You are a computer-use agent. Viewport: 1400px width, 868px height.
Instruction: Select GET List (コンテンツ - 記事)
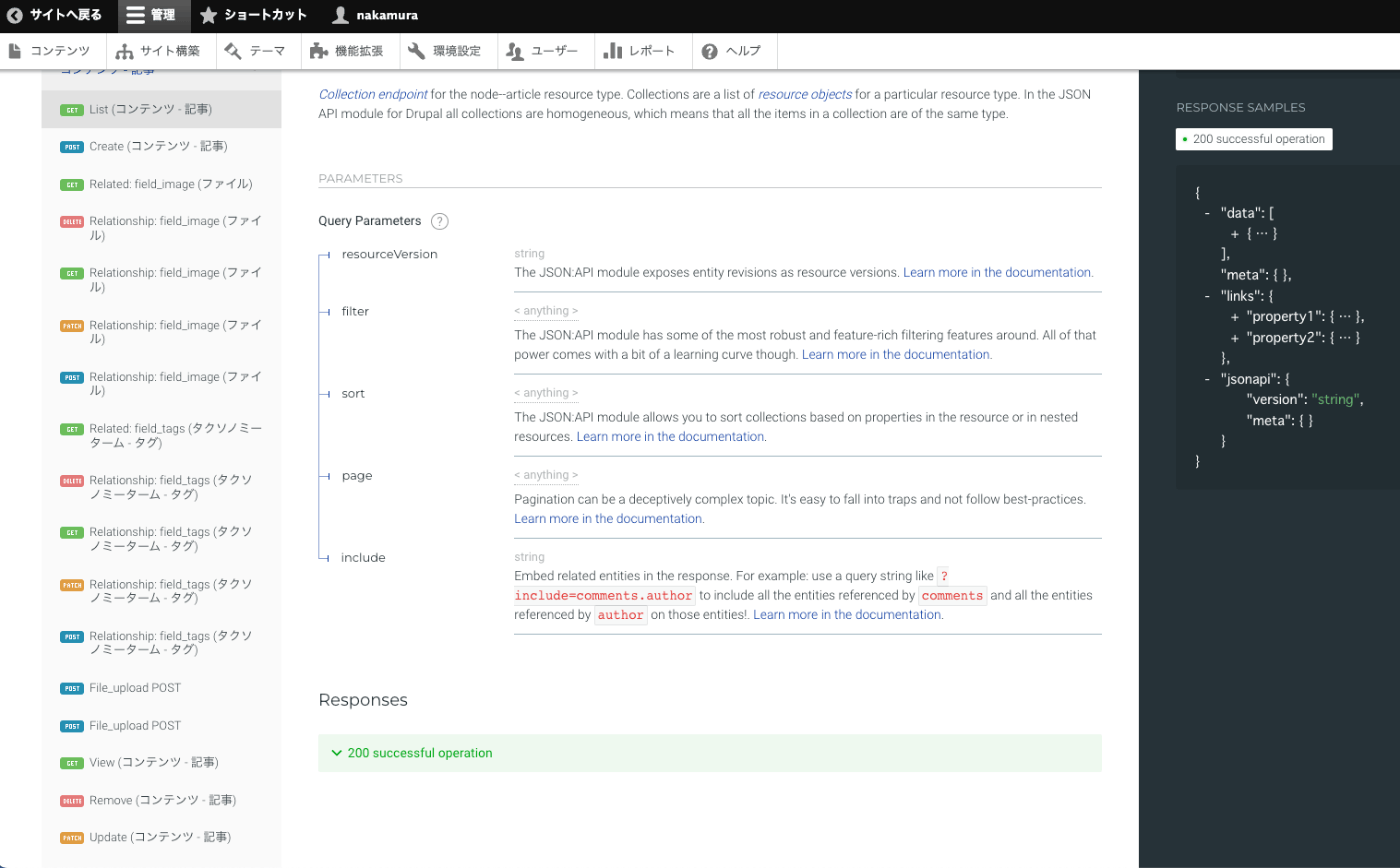coord(161,109)
